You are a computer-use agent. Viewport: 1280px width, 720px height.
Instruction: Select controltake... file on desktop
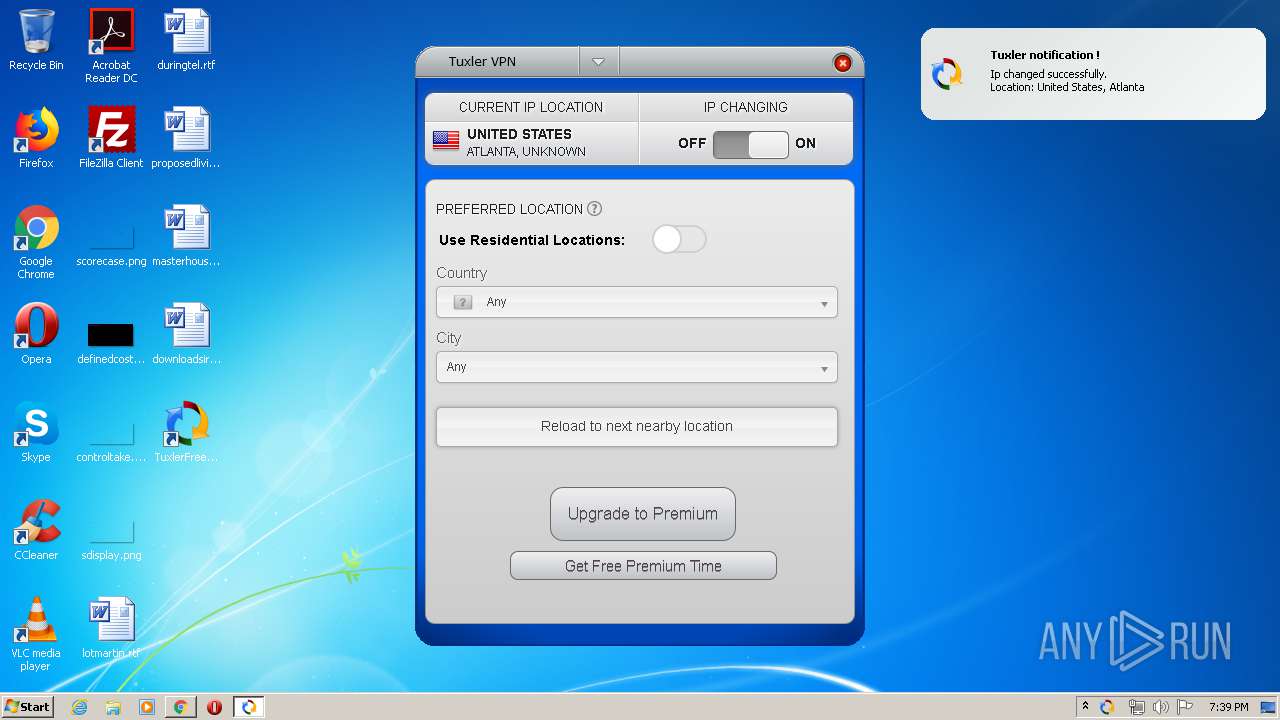[x=111, y=440]
